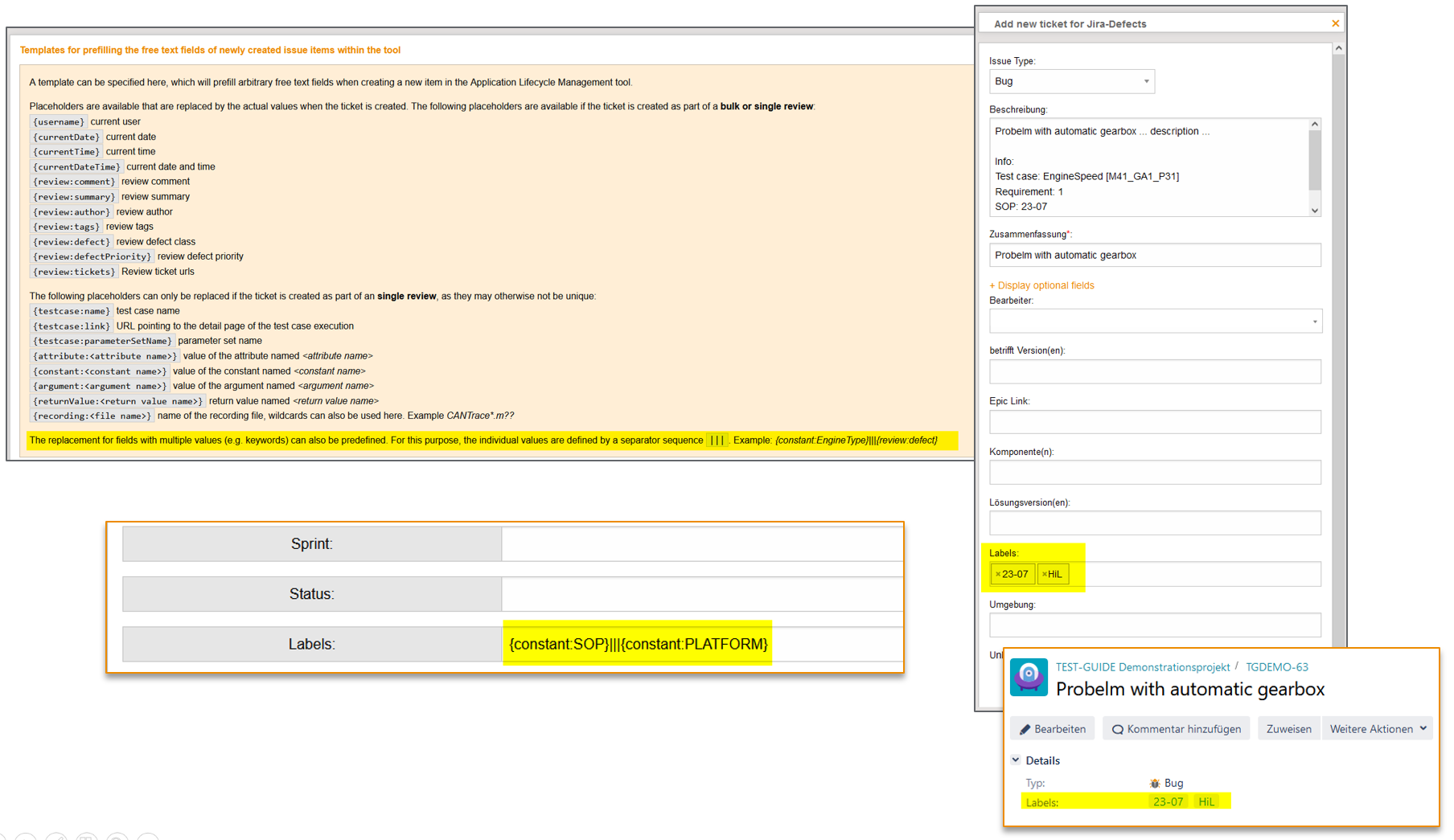This screenshot has width=1454, height=840.
Task: Expand the Weitere Aktionen menu
Action: pos(1378,728)
